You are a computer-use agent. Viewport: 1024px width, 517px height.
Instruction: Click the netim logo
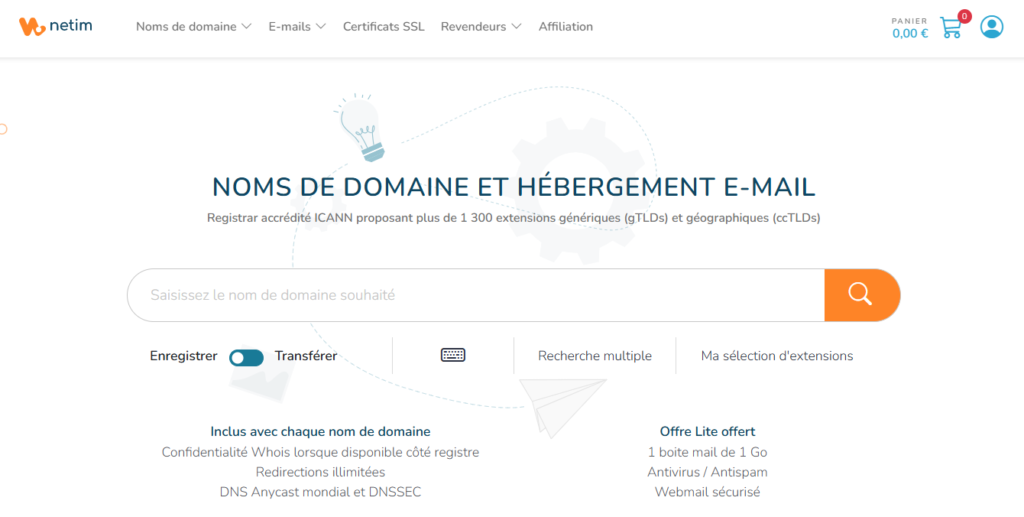(x=56, y=27)
